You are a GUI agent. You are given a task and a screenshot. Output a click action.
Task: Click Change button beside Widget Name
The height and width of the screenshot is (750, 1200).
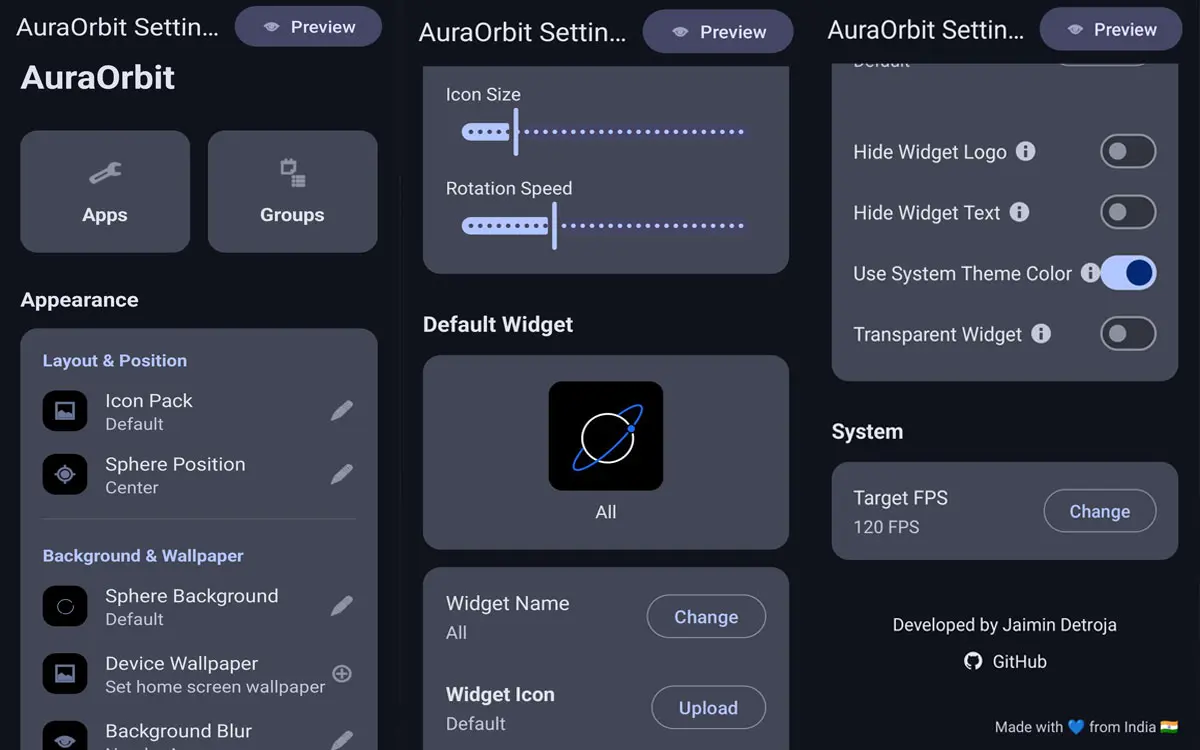(x=706, y=617)
